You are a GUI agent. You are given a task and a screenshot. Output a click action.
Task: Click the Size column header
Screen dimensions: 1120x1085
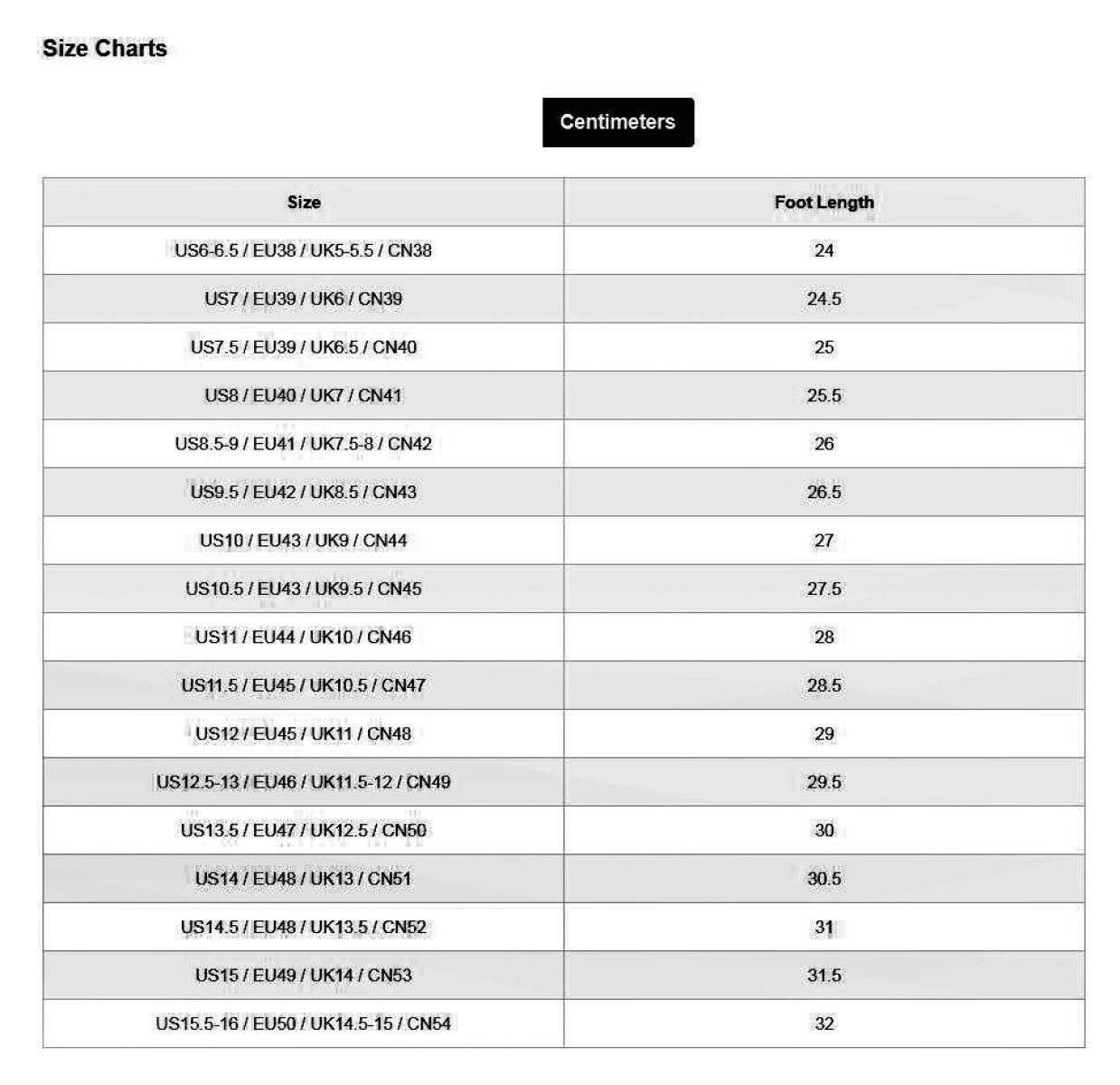pos(304,202)
